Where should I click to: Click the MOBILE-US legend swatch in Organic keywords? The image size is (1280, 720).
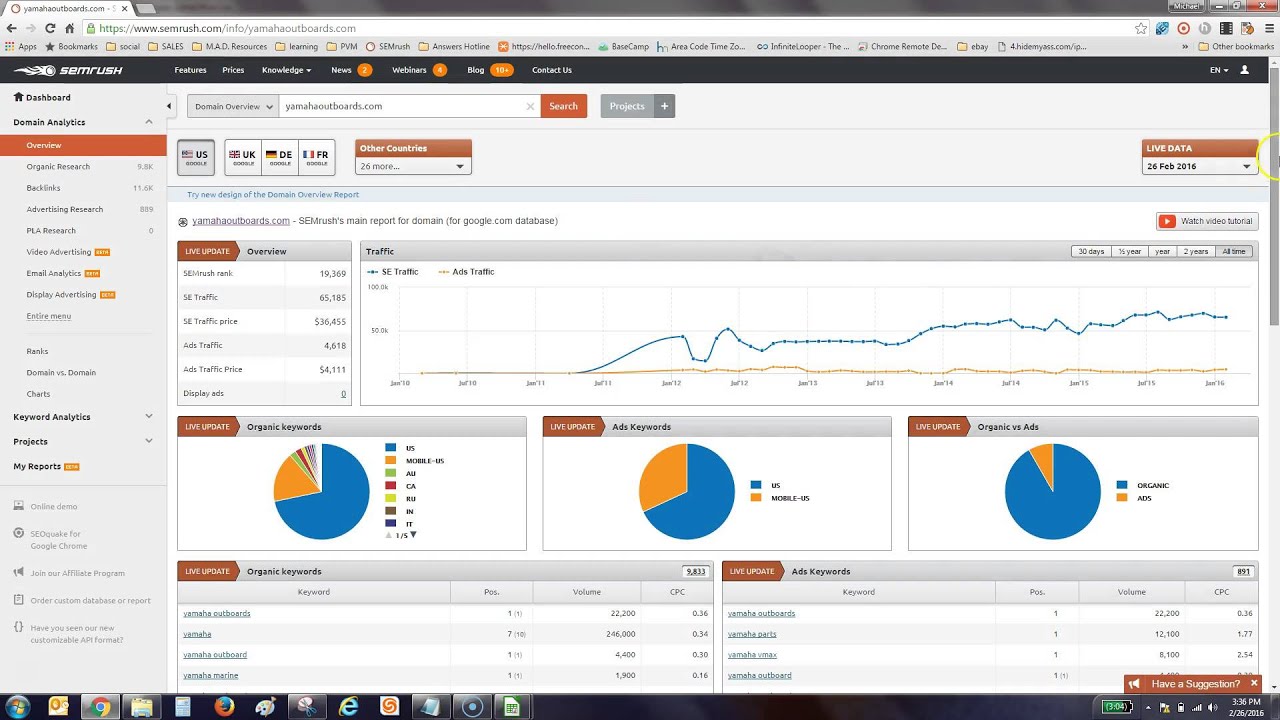391,461
